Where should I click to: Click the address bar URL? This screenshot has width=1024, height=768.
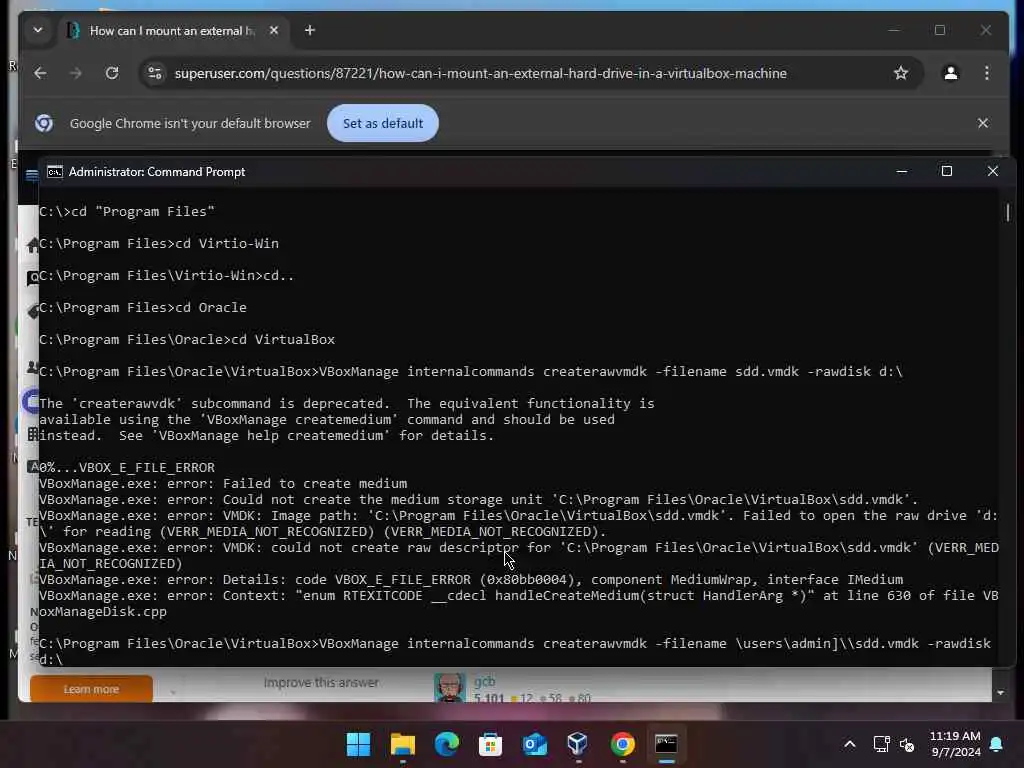(x=481, y=73)
